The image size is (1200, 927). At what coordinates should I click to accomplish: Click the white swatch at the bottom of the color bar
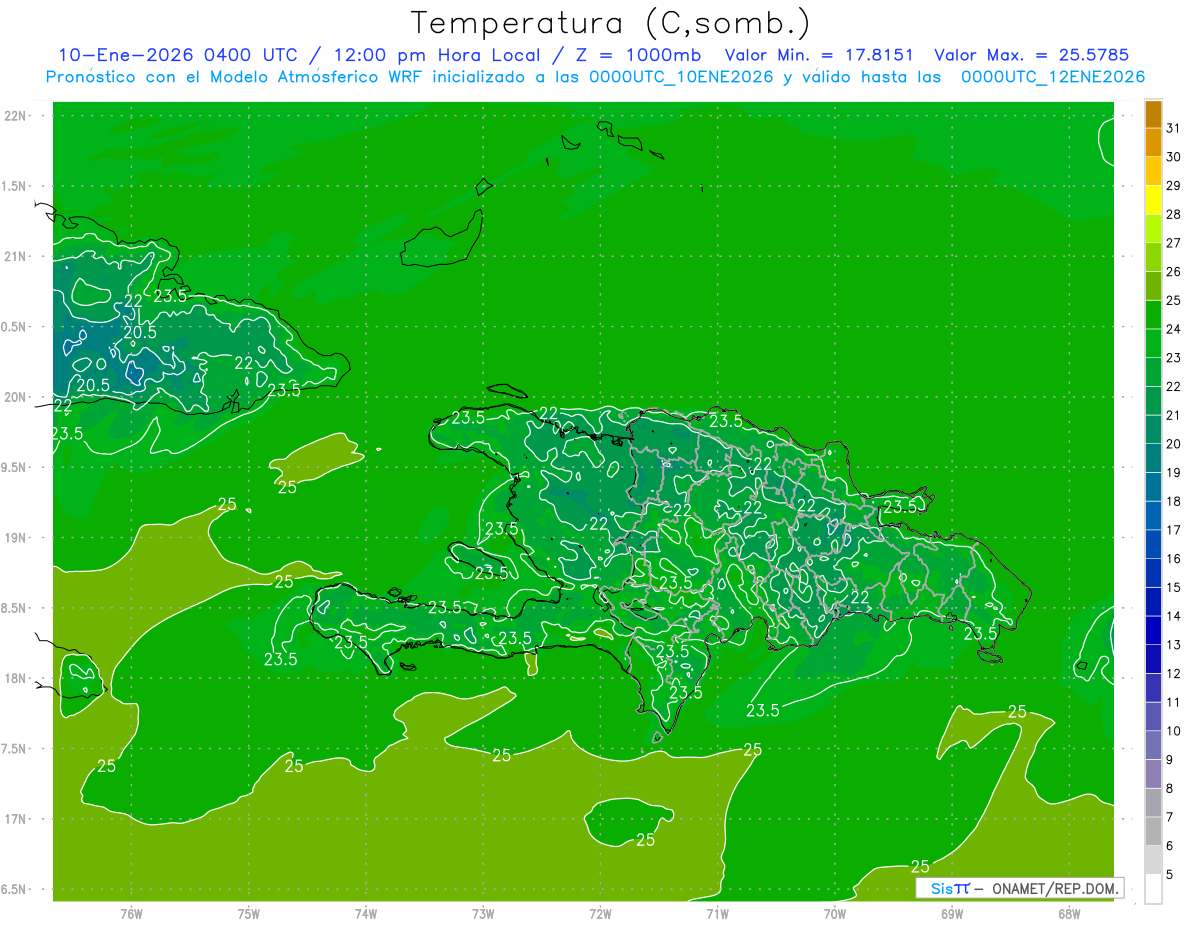1153,889
